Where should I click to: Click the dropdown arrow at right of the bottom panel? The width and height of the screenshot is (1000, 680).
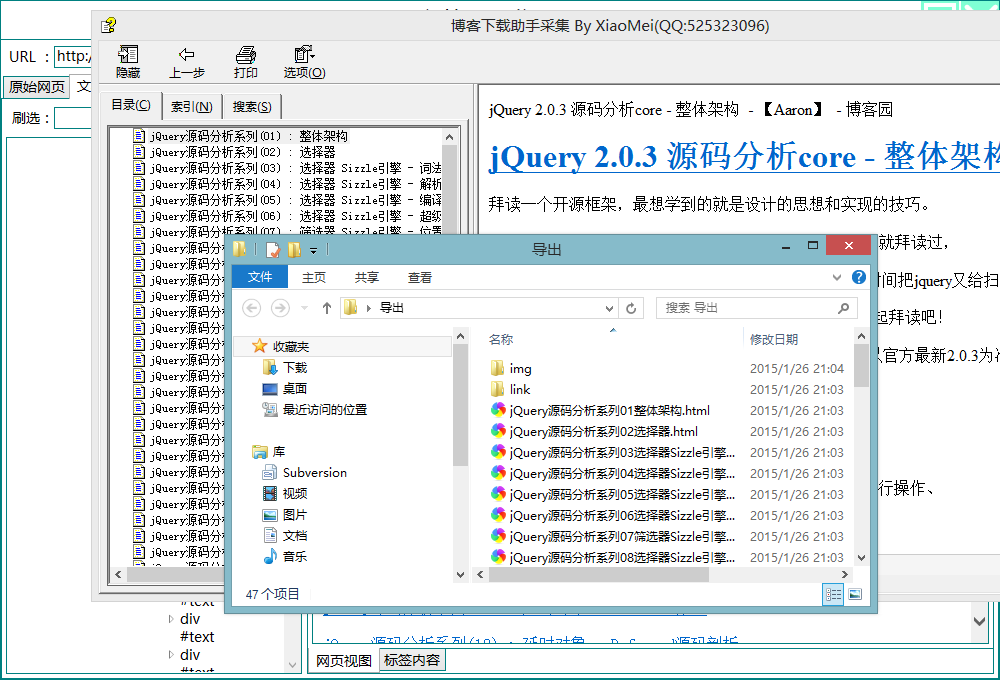point(979,621)
